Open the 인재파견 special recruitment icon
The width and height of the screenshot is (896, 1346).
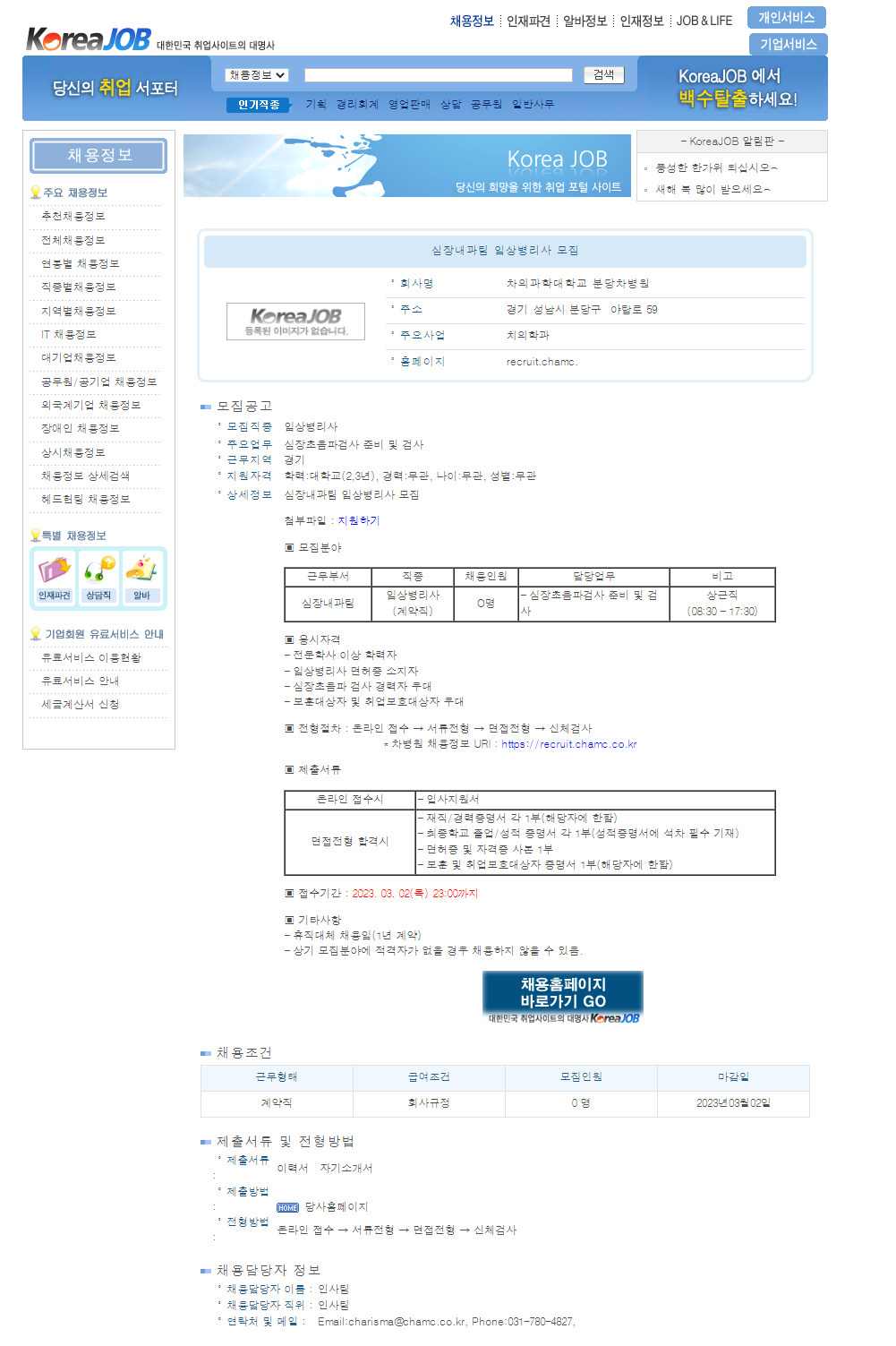click(x=55, y=578)
